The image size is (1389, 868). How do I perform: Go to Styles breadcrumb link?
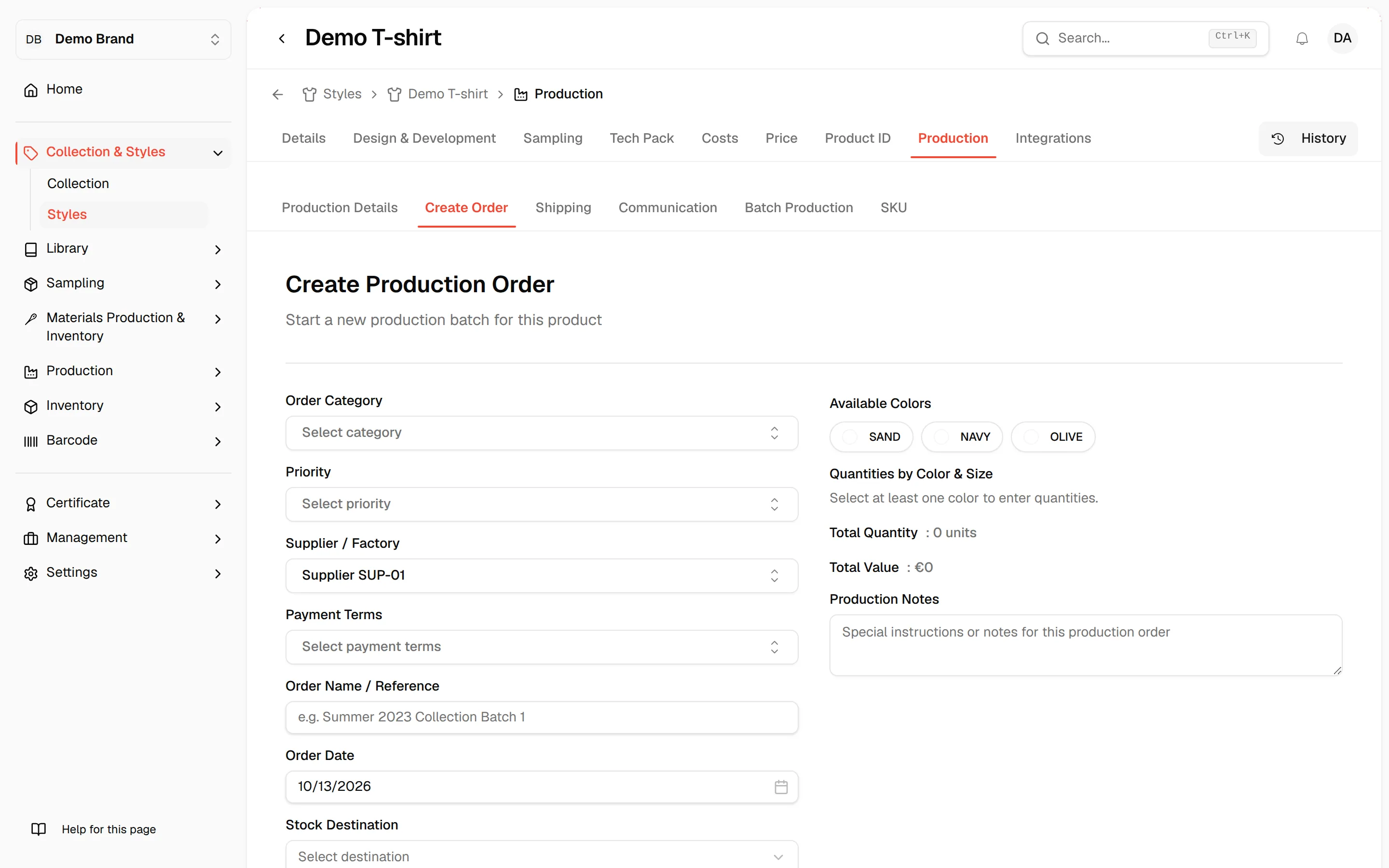point(341,94)
